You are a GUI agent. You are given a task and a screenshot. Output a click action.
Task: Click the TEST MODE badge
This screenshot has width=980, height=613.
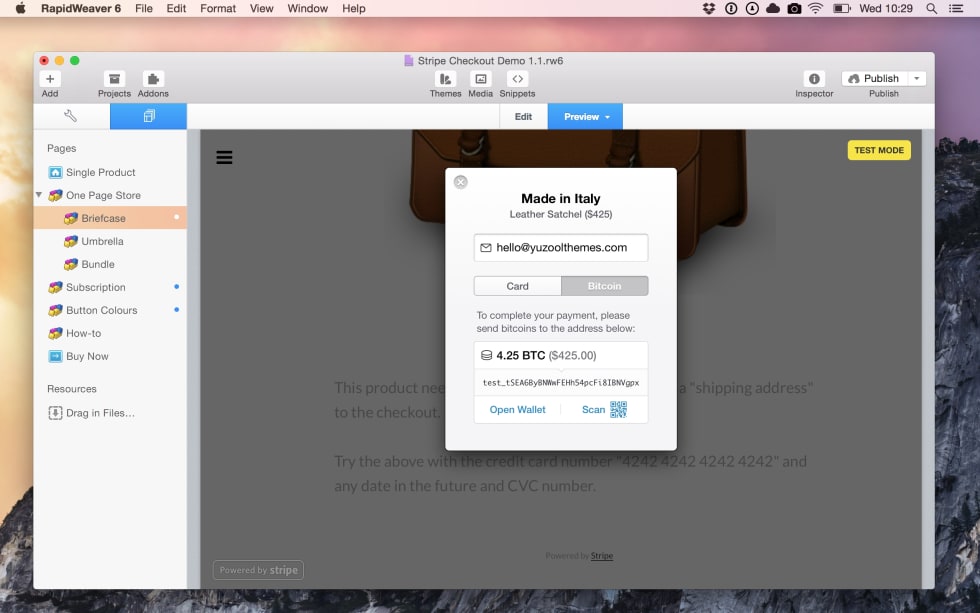click(x=879, y=150)
